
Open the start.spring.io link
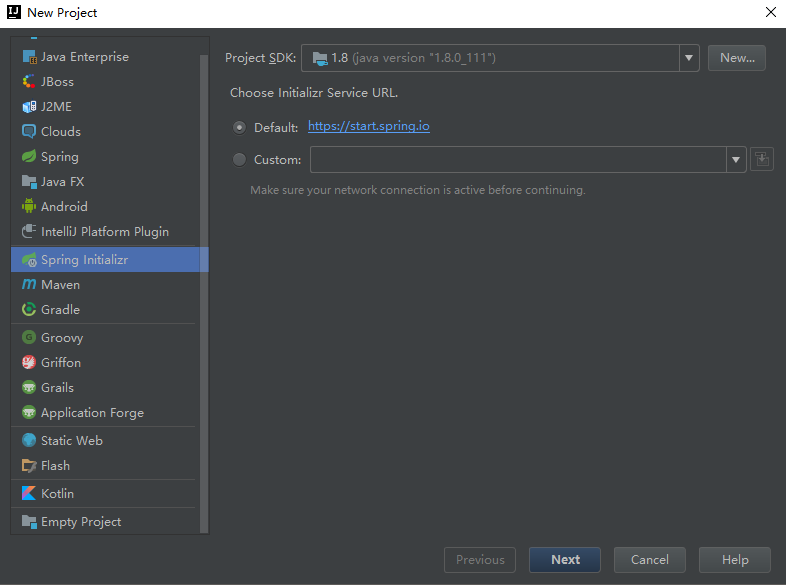369,127
